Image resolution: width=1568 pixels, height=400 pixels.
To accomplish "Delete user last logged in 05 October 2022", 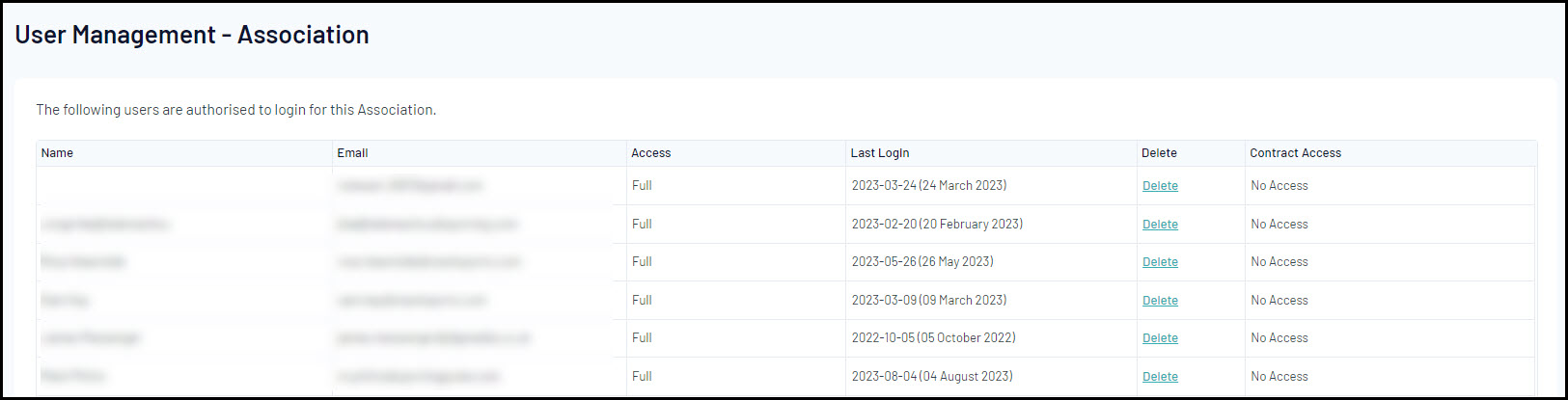I will pyautogui.click(x=1160, y=338).
